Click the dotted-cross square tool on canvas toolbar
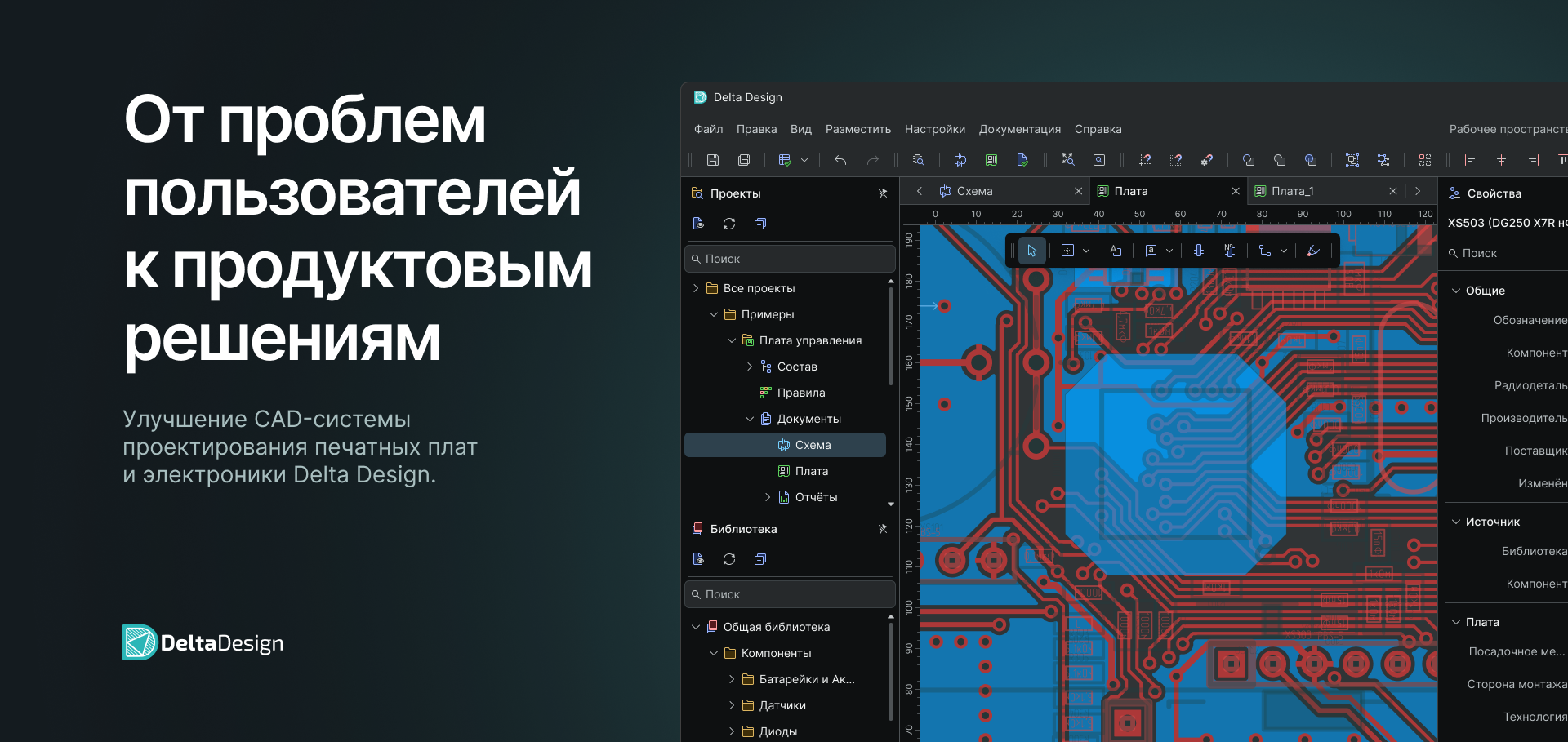This screenshot has width=1568, height=742. point(1067,251)
